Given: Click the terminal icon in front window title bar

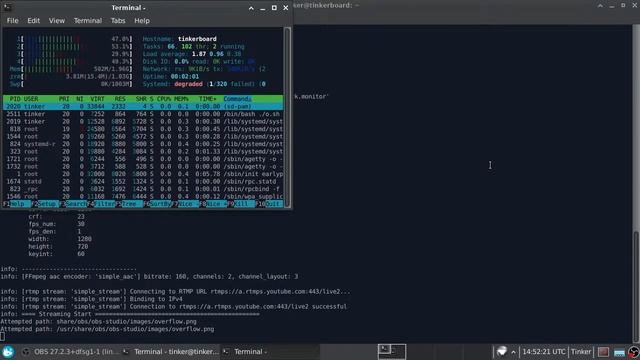Looking at the screenshot, I should [7, 7].
